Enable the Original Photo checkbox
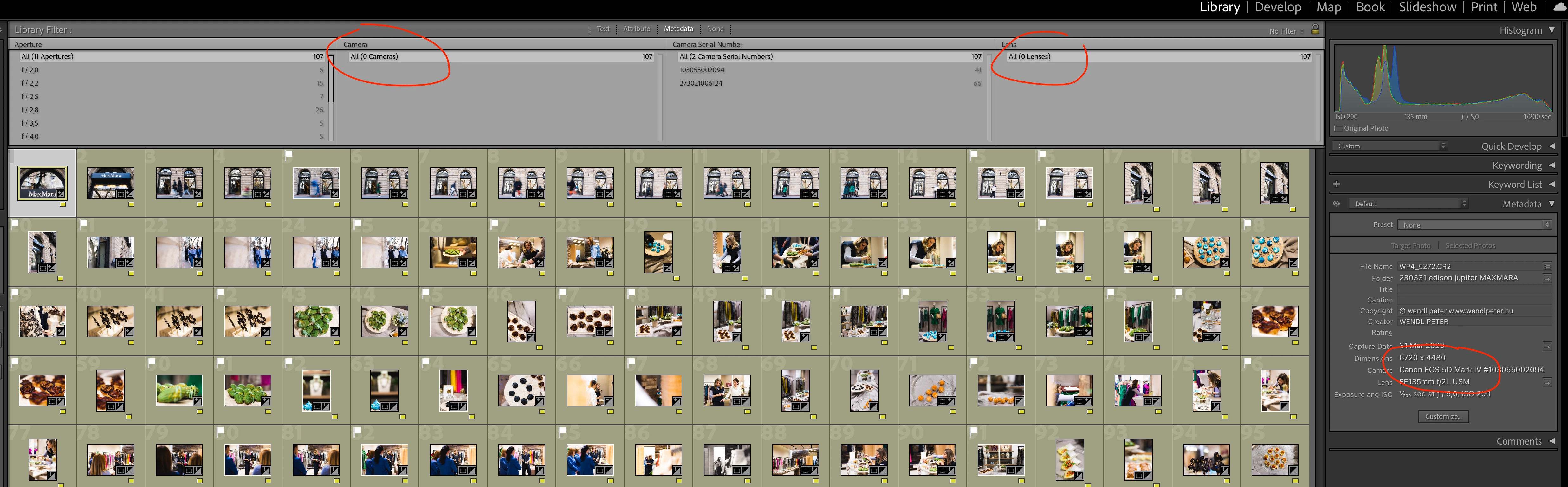Screen dimensions: 1568x487 pos(1338,128)
